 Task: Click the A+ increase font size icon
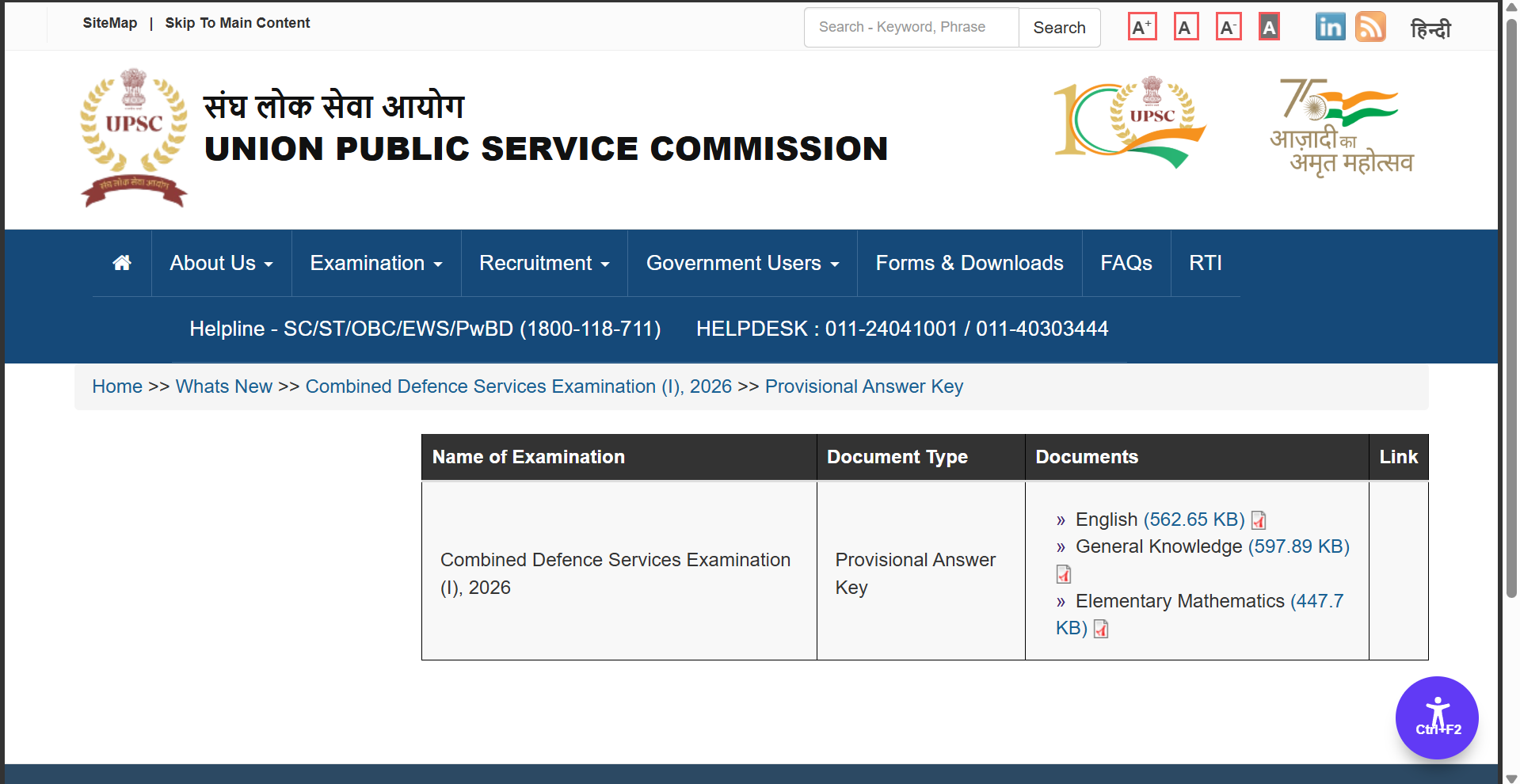coord(1142,28)
